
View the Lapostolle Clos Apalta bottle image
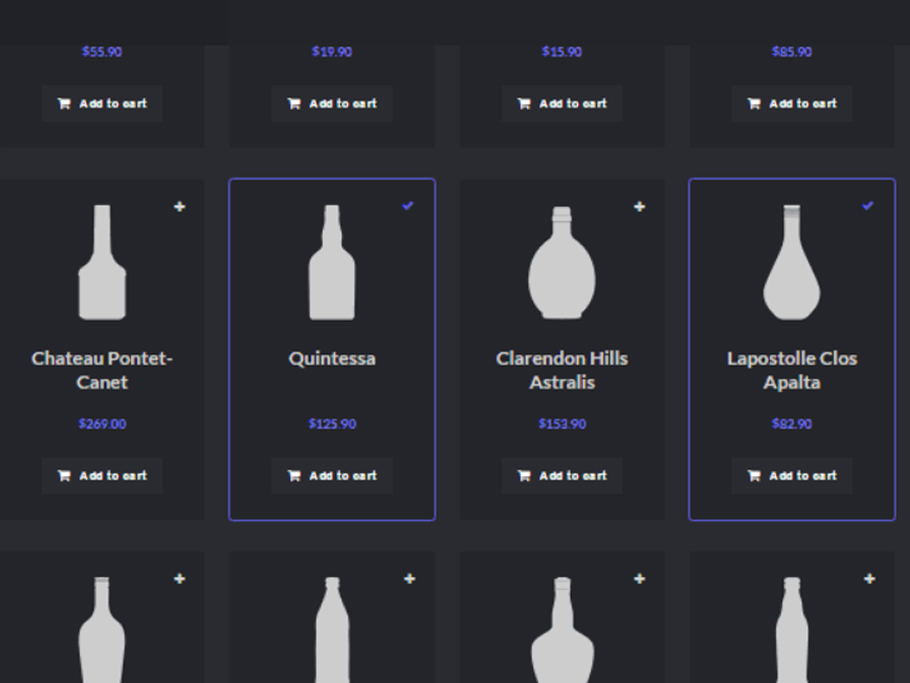pos(792,263)
